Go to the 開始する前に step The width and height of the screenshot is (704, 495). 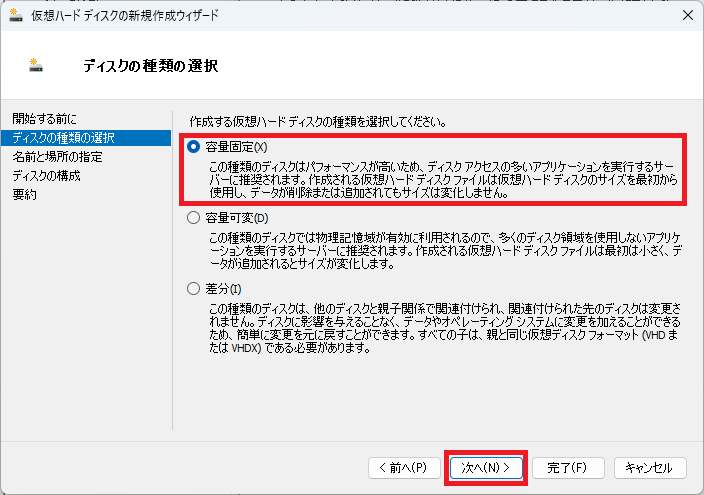coord(44,119)
